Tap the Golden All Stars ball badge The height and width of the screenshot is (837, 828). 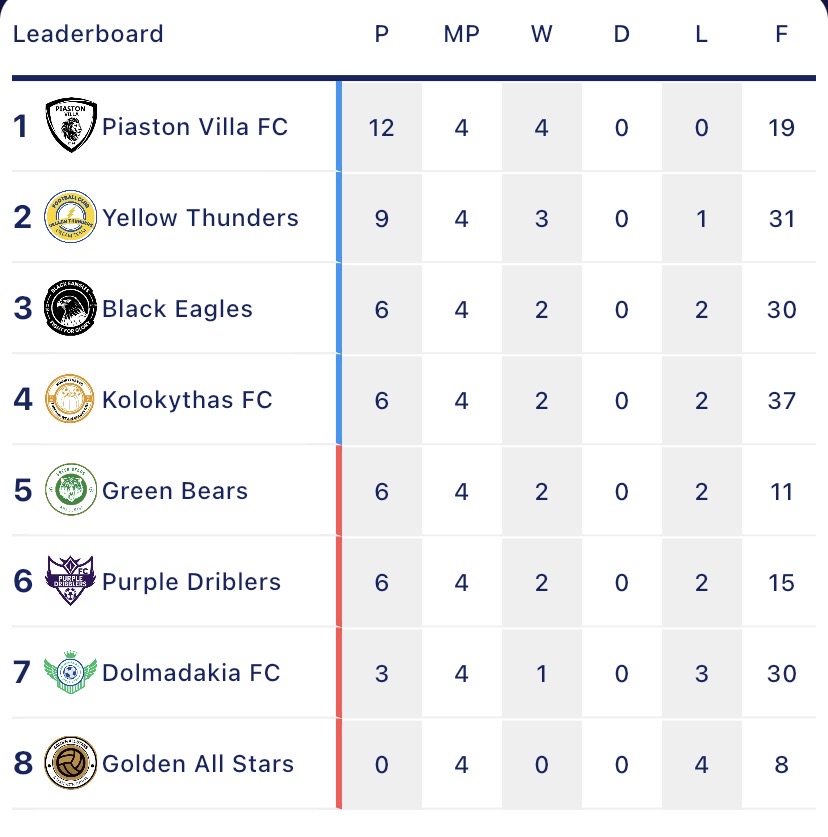pos(70,763)
